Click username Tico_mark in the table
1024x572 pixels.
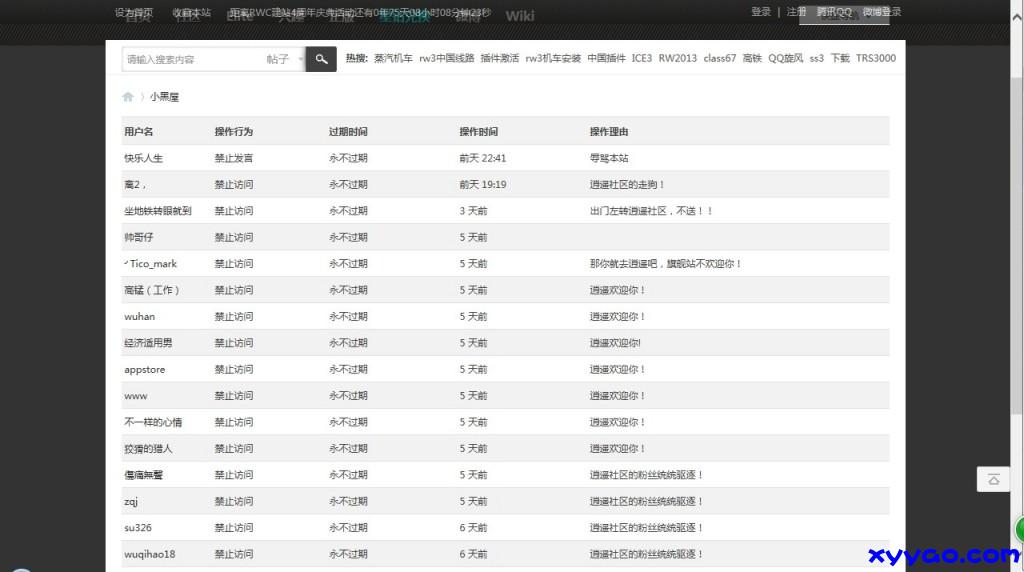pos(153,264)
